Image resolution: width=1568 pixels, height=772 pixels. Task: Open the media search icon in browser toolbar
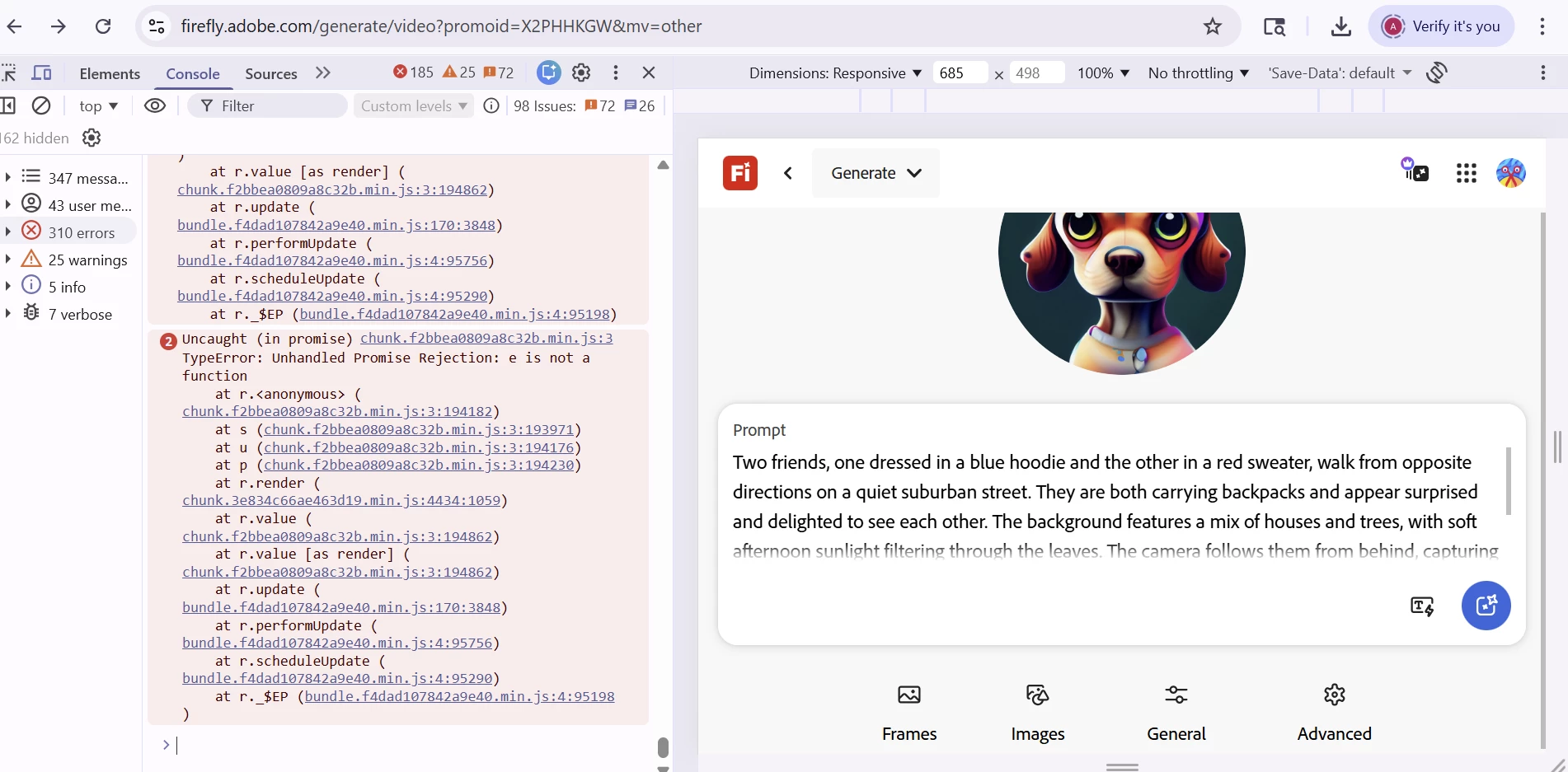click(1275, 26)
